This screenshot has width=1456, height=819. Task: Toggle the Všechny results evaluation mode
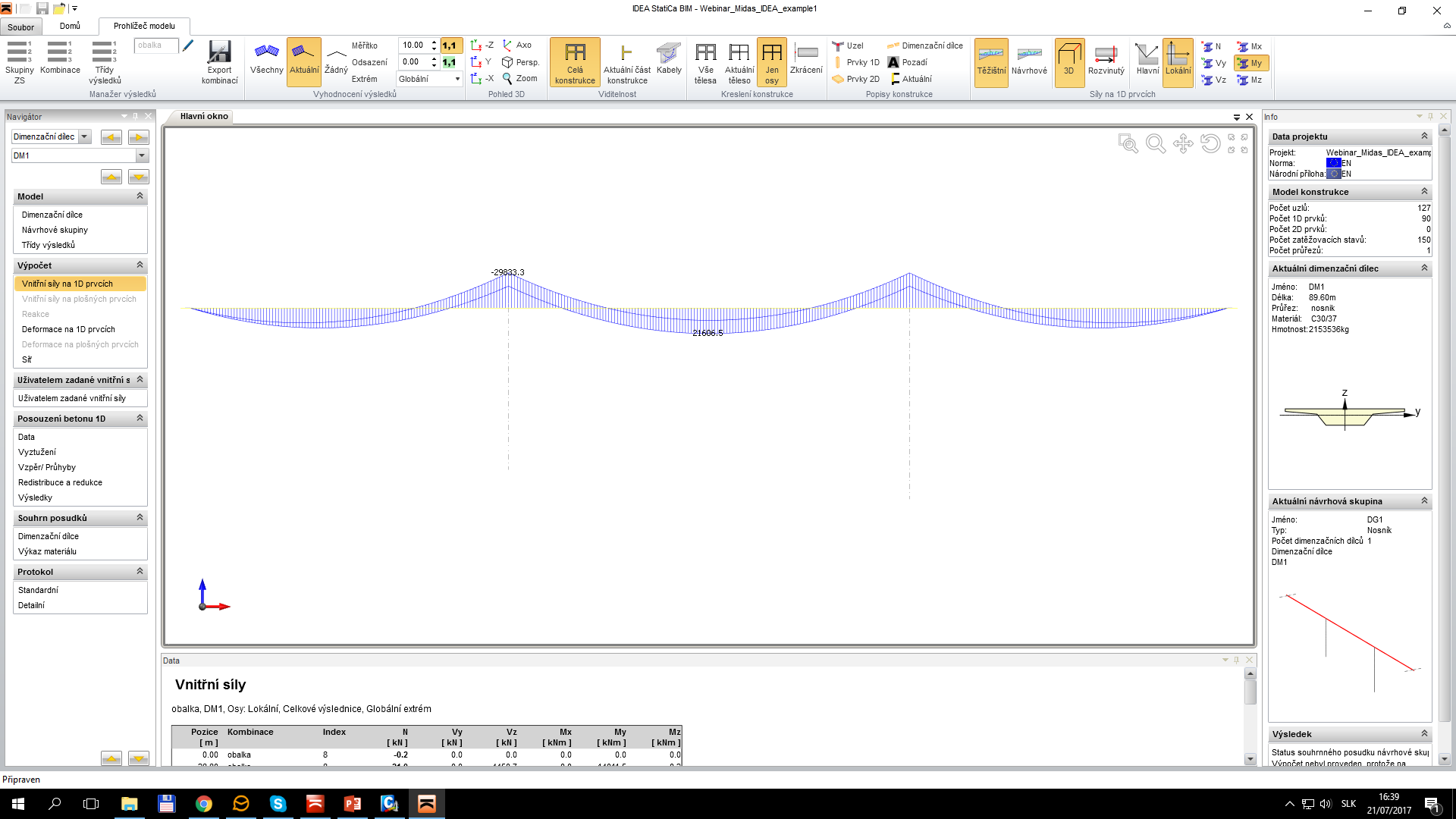point(266,59)
